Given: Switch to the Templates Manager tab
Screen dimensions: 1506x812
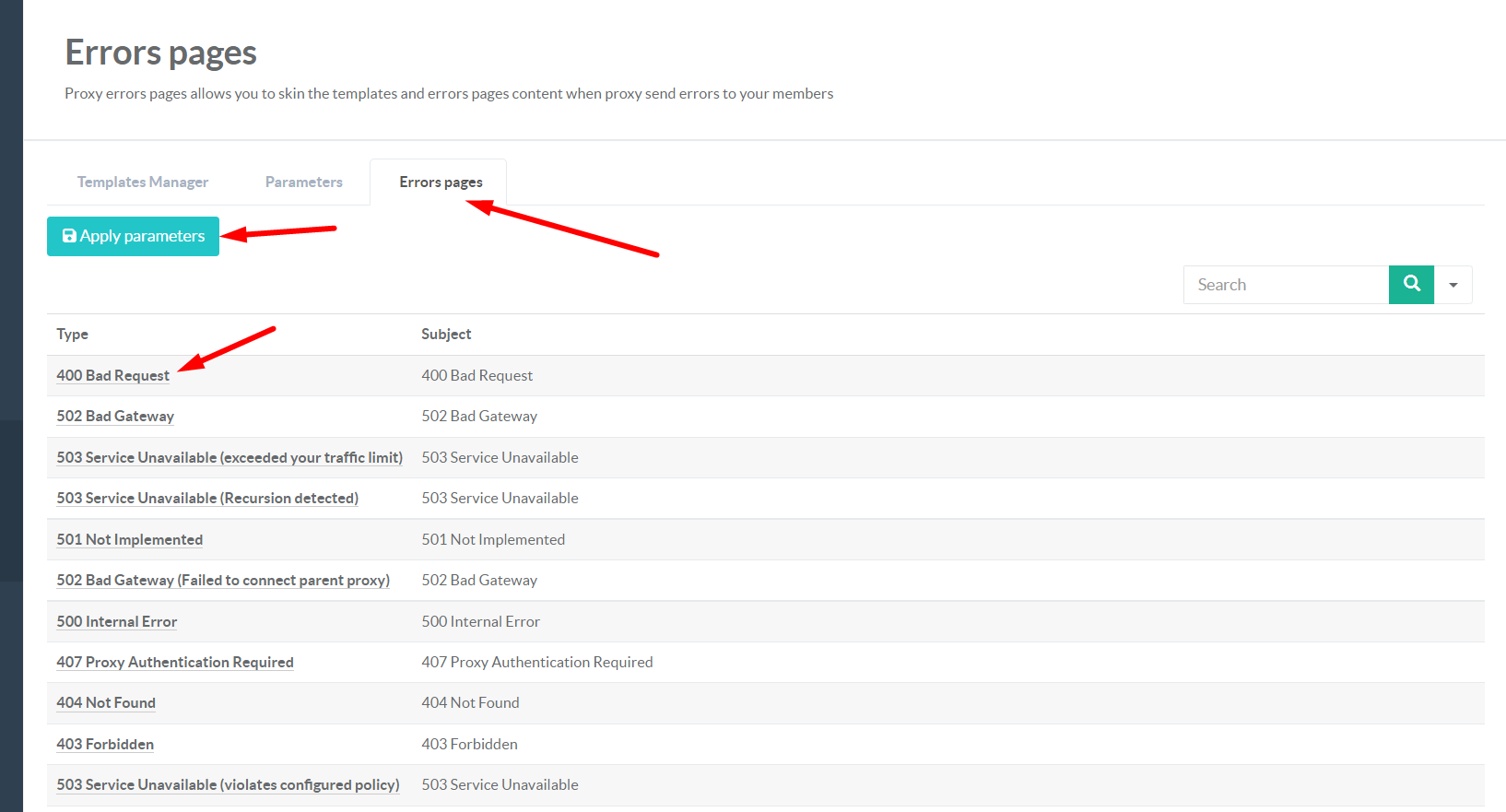Looking at the screenshot, I should 143,182.
